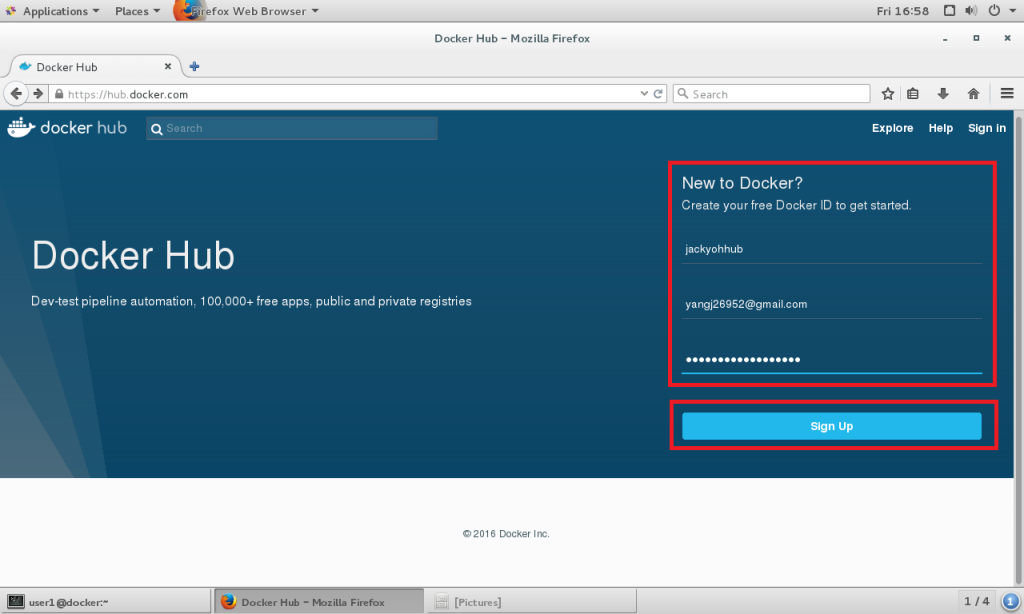Click the workspace switcher 1 / 4

pyautogui.click(x=976, y=601)
